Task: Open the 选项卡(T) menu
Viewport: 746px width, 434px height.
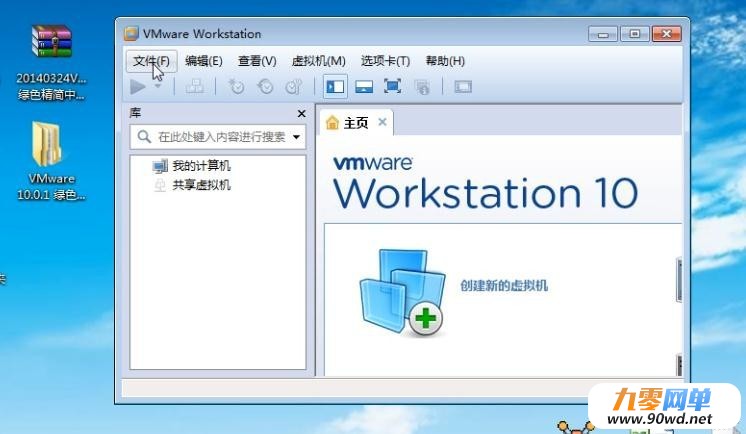Action: (385, 61)
